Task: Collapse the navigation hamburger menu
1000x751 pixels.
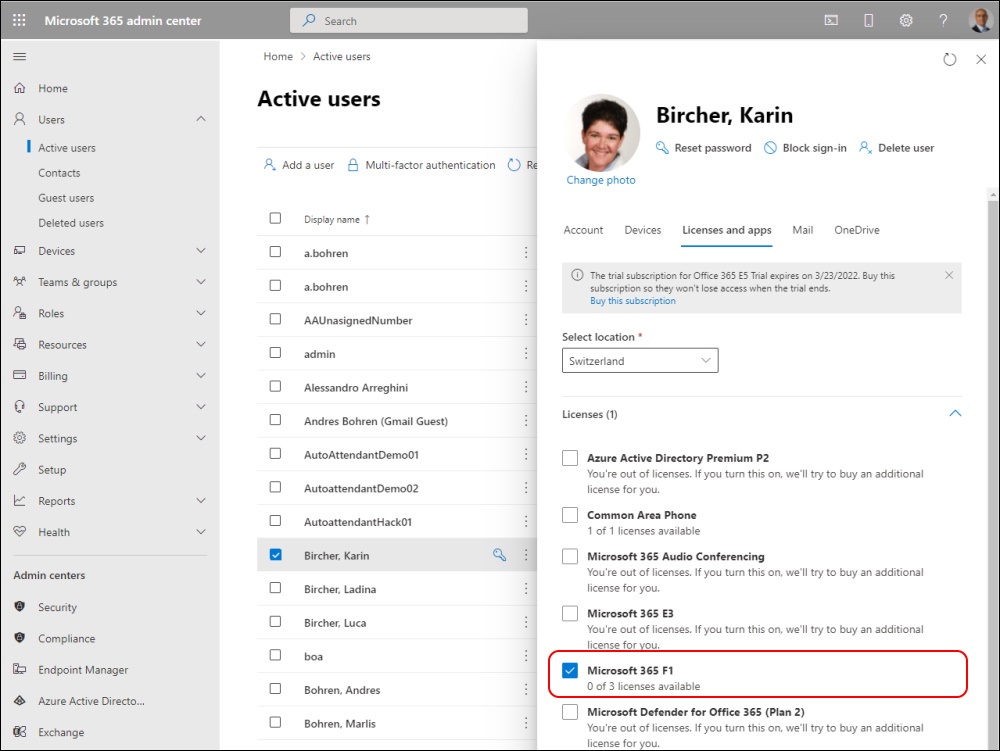Action: 20,57
